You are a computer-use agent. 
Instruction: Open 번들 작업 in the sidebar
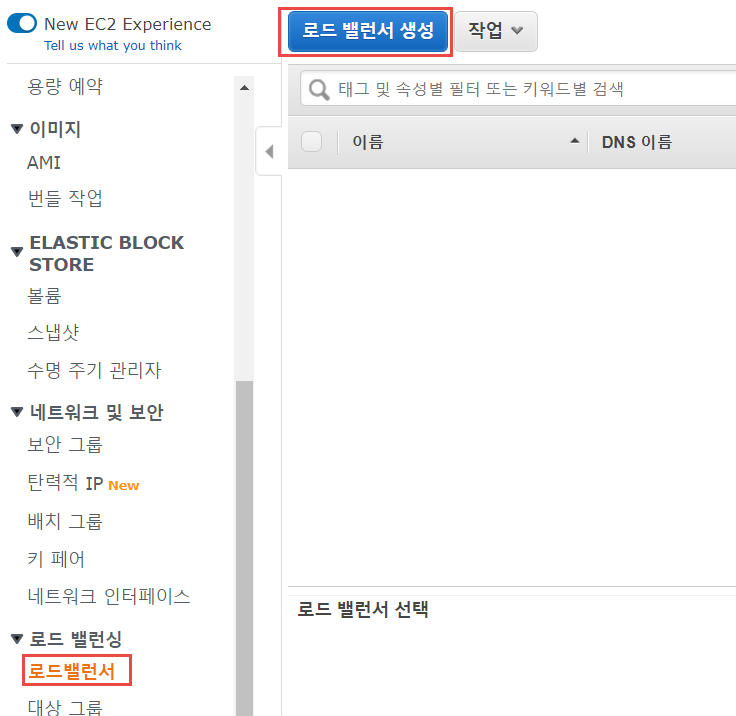[65, 198]
